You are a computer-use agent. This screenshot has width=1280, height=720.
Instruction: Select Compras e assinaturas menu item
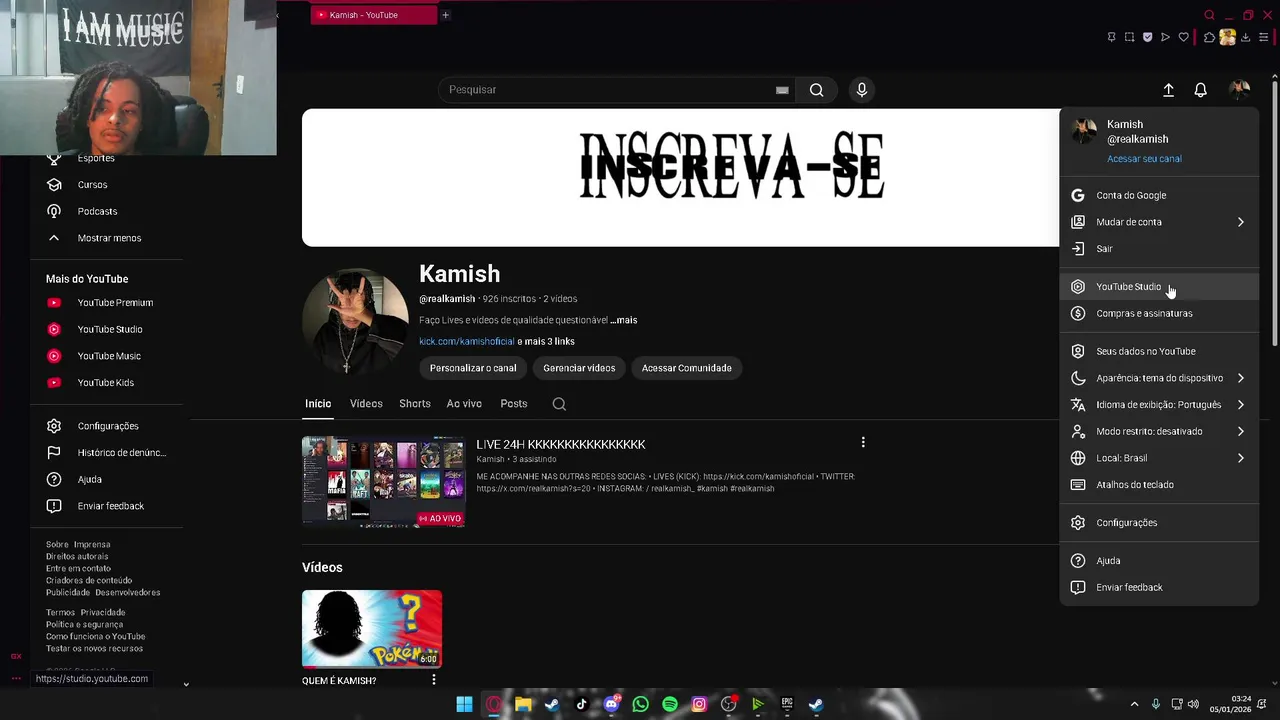(x=1159, y=313)
